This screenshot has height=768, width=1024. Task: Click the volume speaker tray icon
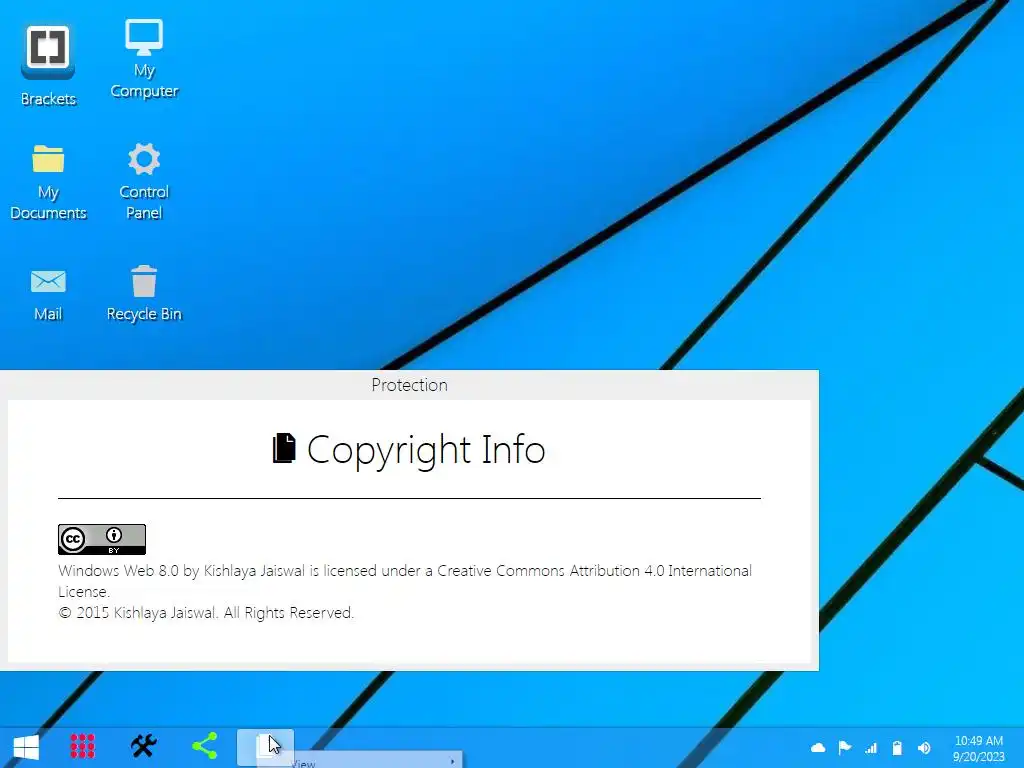(x=923, y=748)
